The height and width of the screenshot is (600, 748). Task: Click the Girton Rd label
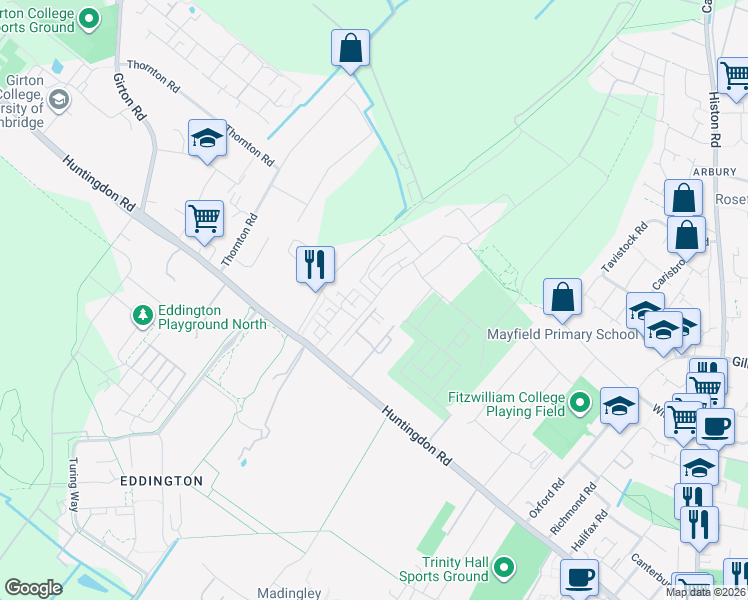click(130, 97)
